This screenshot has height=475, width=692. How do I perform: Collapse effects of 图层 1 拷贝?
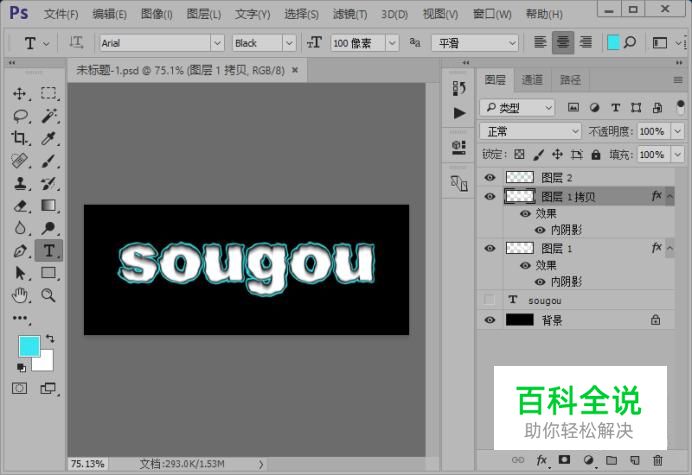(670, 196)
